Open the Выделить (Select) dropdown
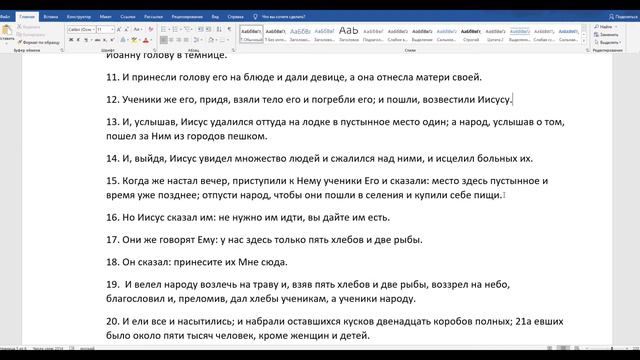Viewport: 640px width, 360px height. pyautogui.click(x=608, y=42)
